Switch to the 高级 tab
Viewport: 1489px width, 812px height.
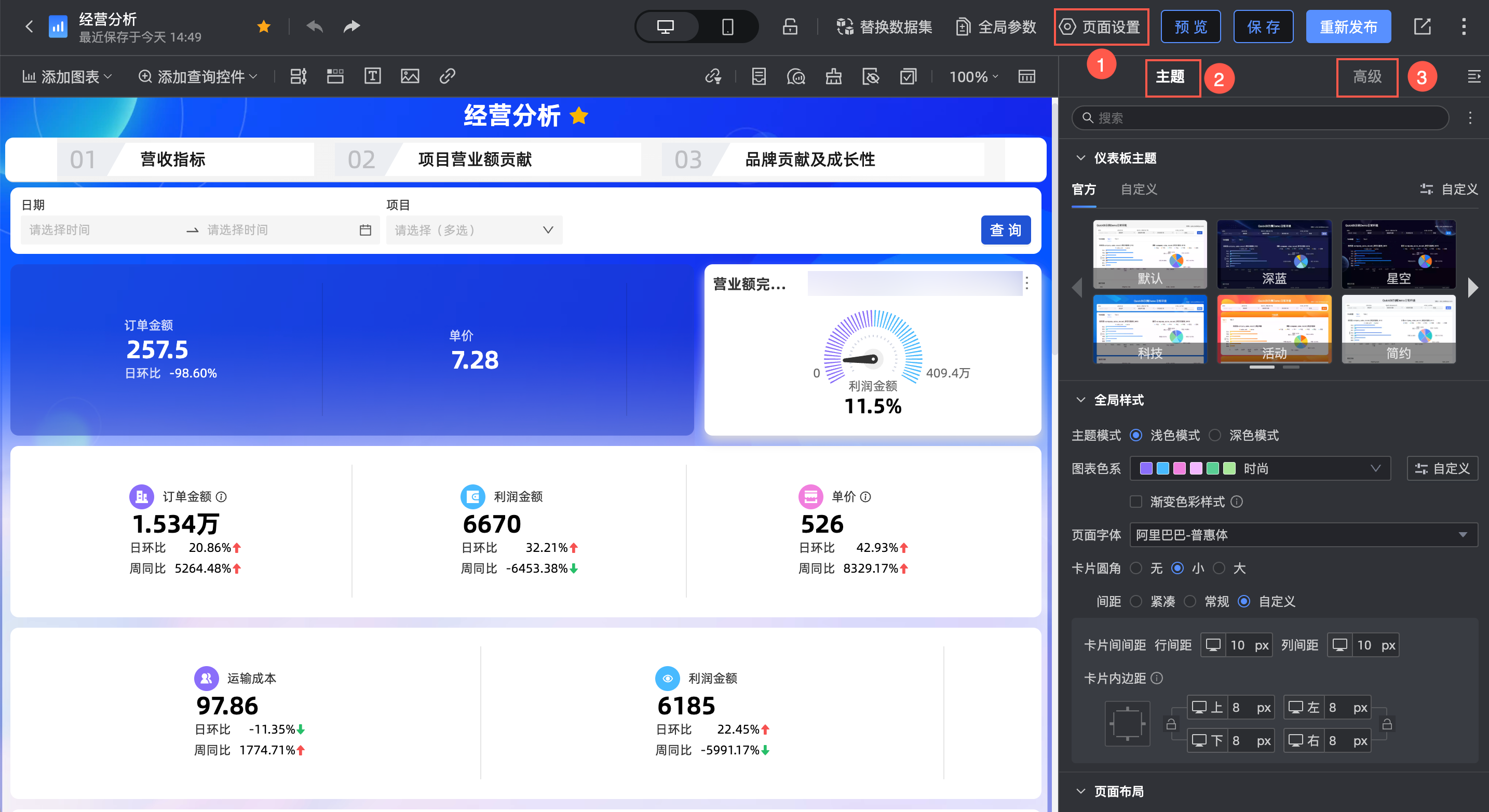[1367, 77]
